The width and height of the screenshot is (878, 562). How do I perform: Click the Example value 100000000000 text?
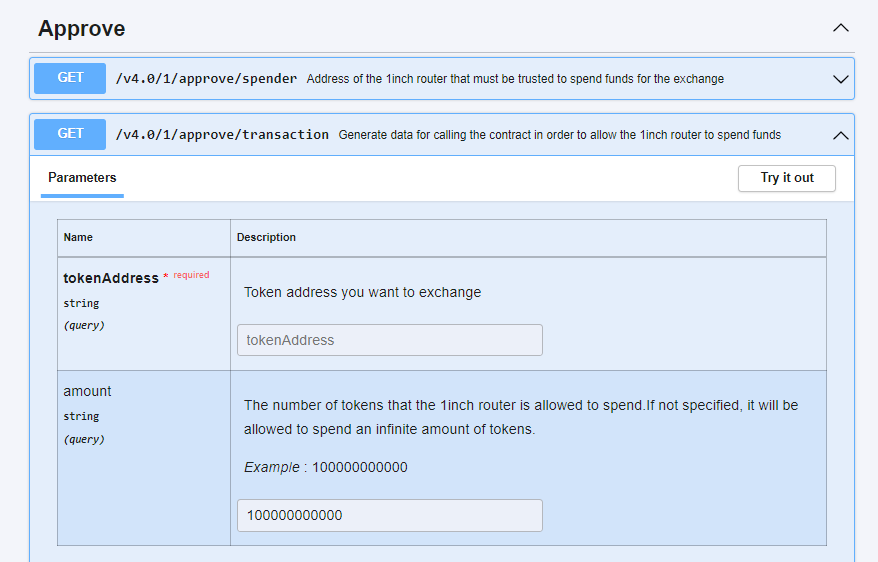pyautogui.click(x=359, y=467)
